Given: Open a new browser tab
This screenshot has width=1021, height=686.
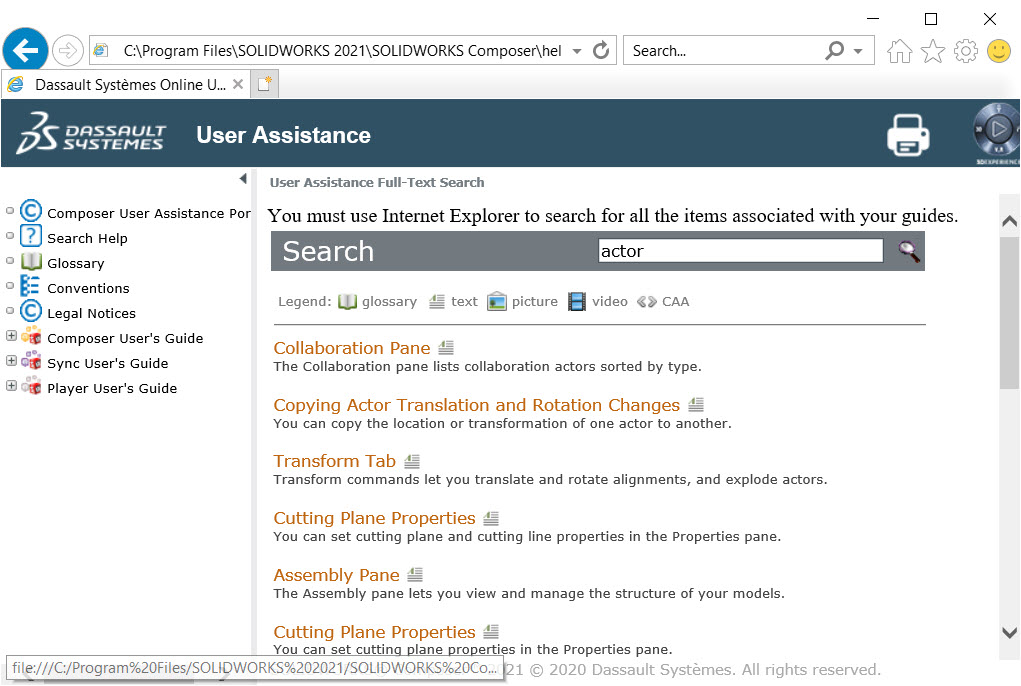Looking at the screenshot, I should [x=264, y=84].
